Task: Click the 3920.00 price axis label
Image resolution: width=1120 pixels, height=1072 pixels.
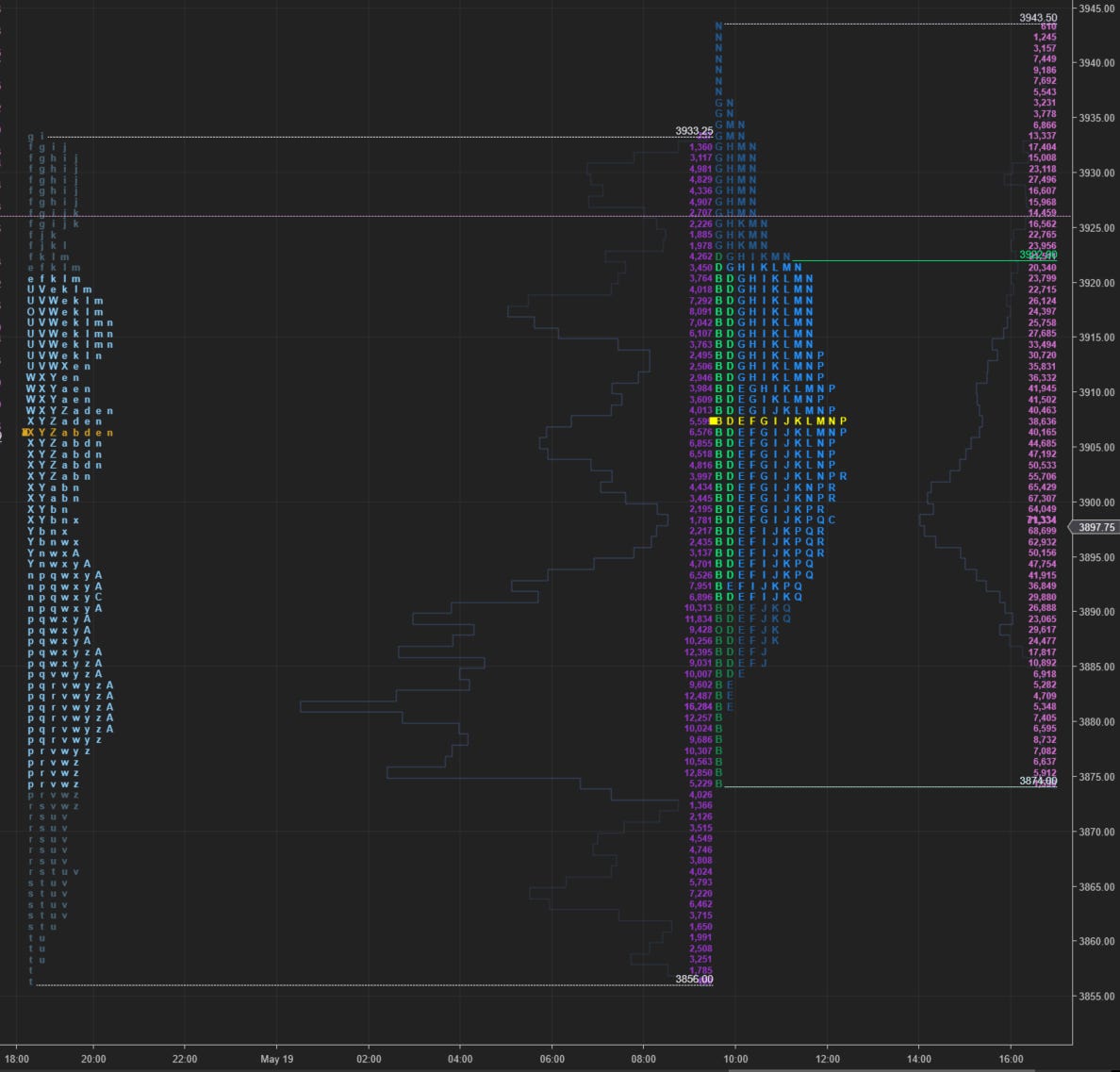Action: (1096, 283)
